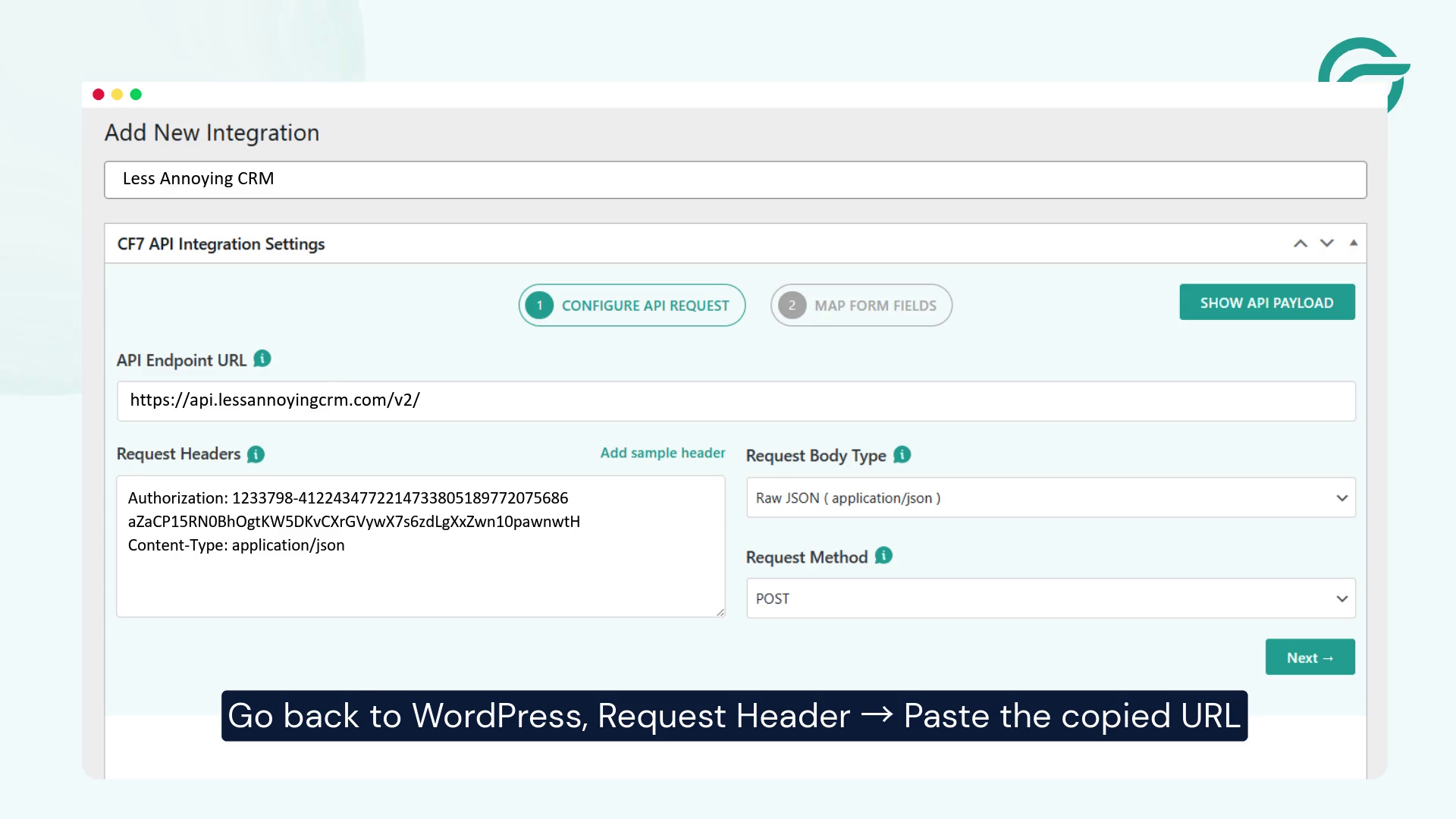Click the green maximize window dot
This screenshot has width=1456, height=819.
[136, 94]
